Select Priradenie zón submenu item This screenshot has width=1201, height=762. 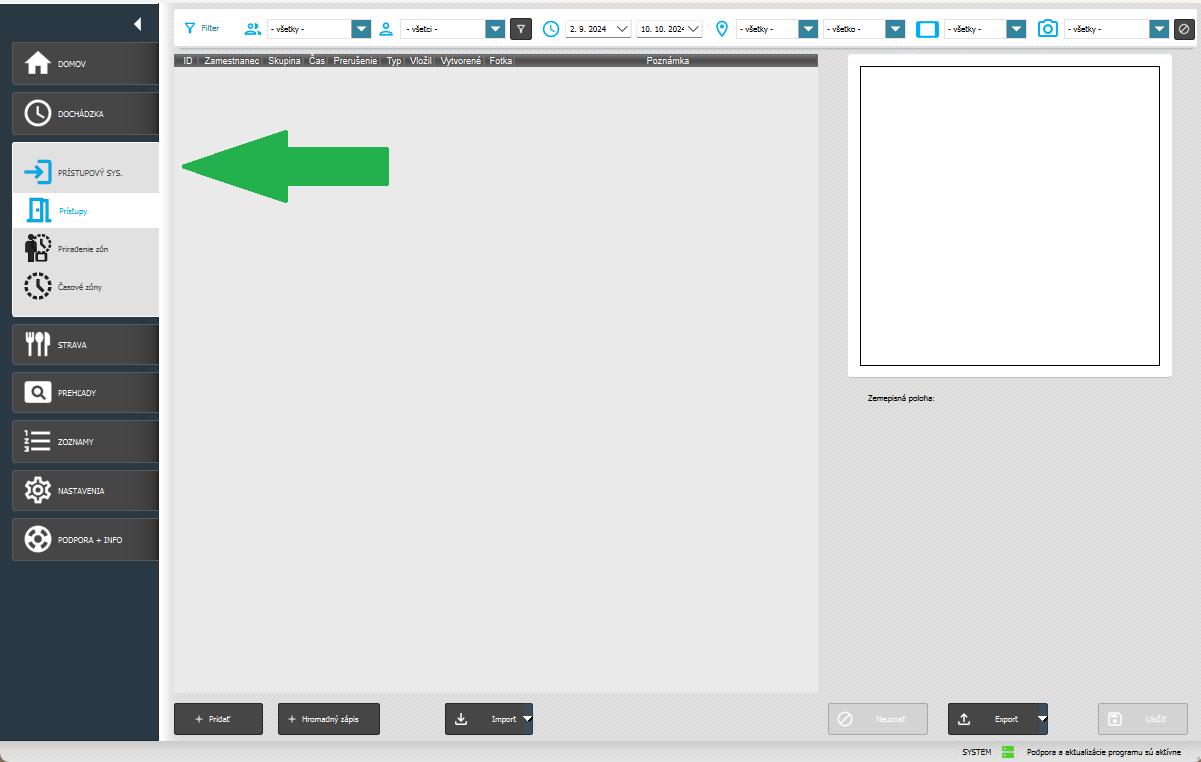coord(82,249)
